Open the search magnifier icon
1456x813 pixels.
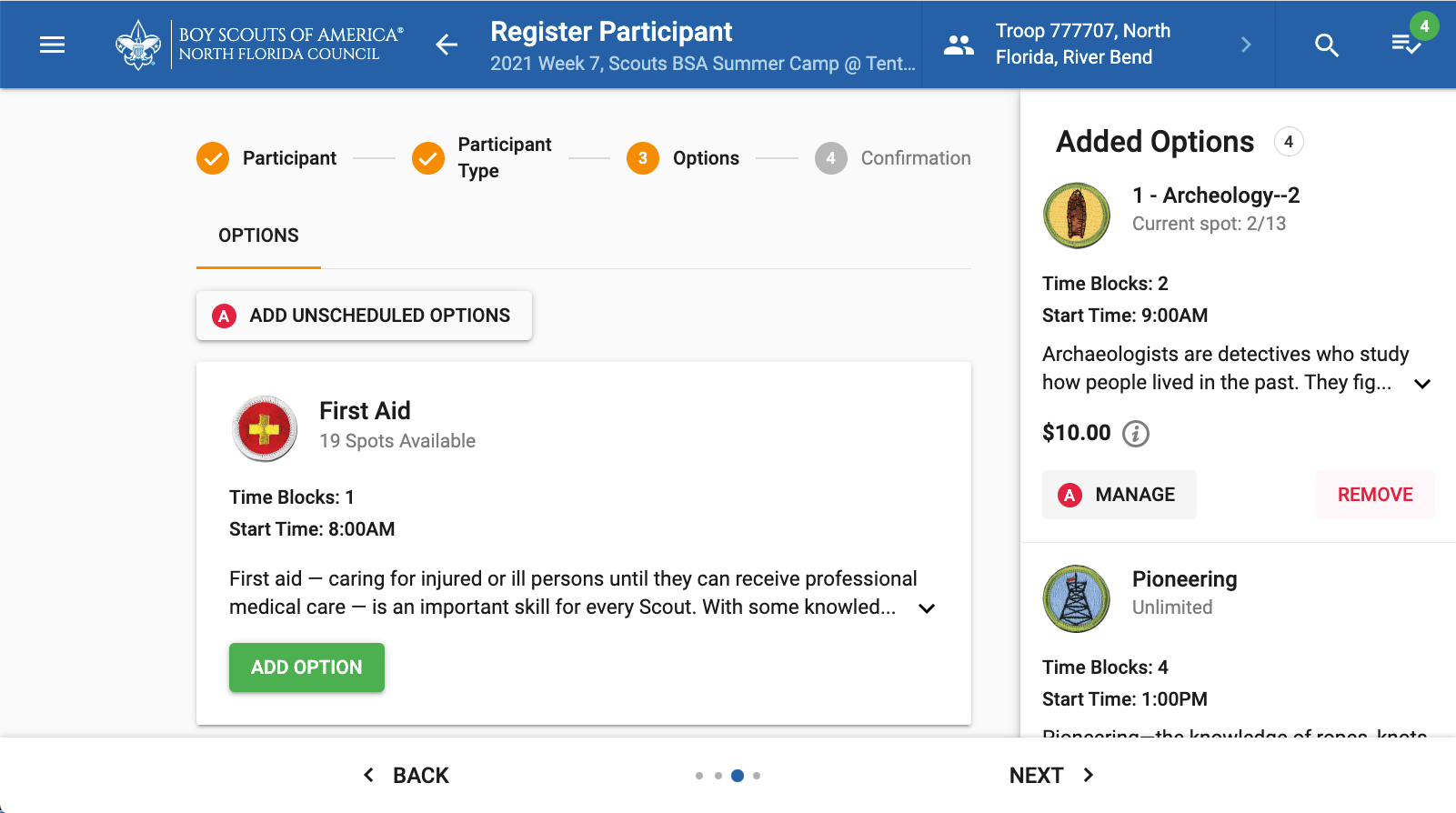(x=1327, y=45)
